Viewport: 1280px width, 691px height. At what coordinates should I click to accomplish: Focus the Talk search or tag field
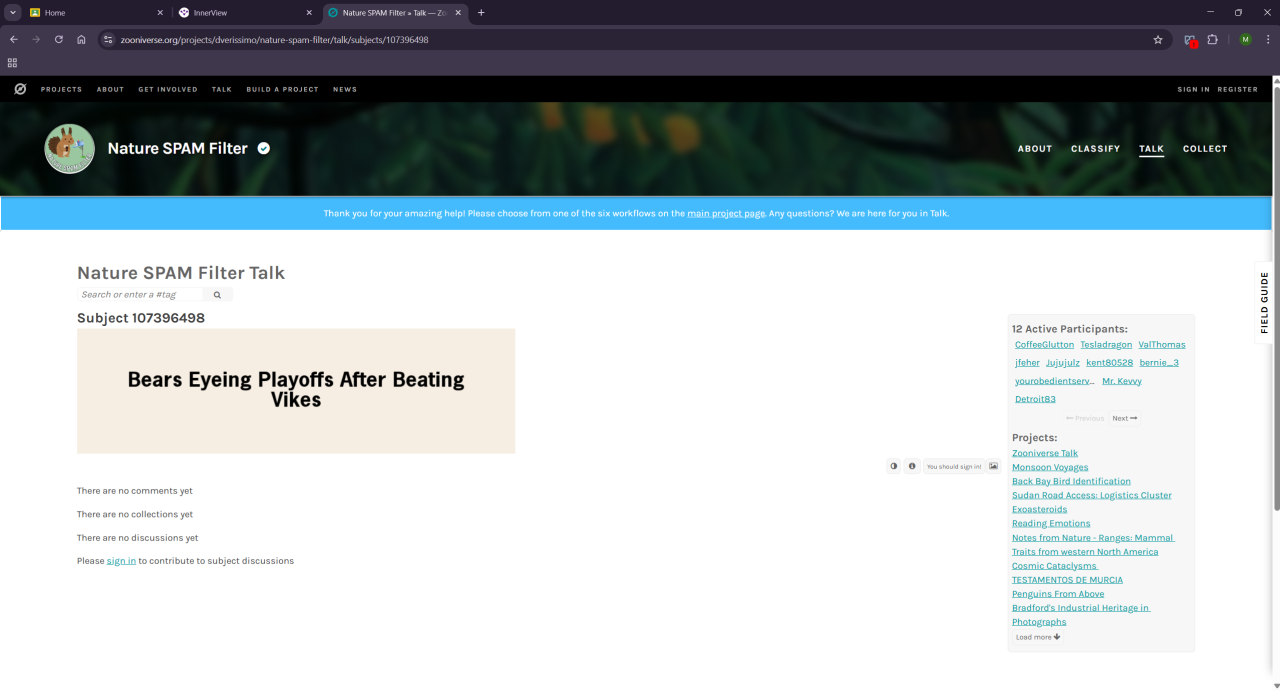pos(140,295)
